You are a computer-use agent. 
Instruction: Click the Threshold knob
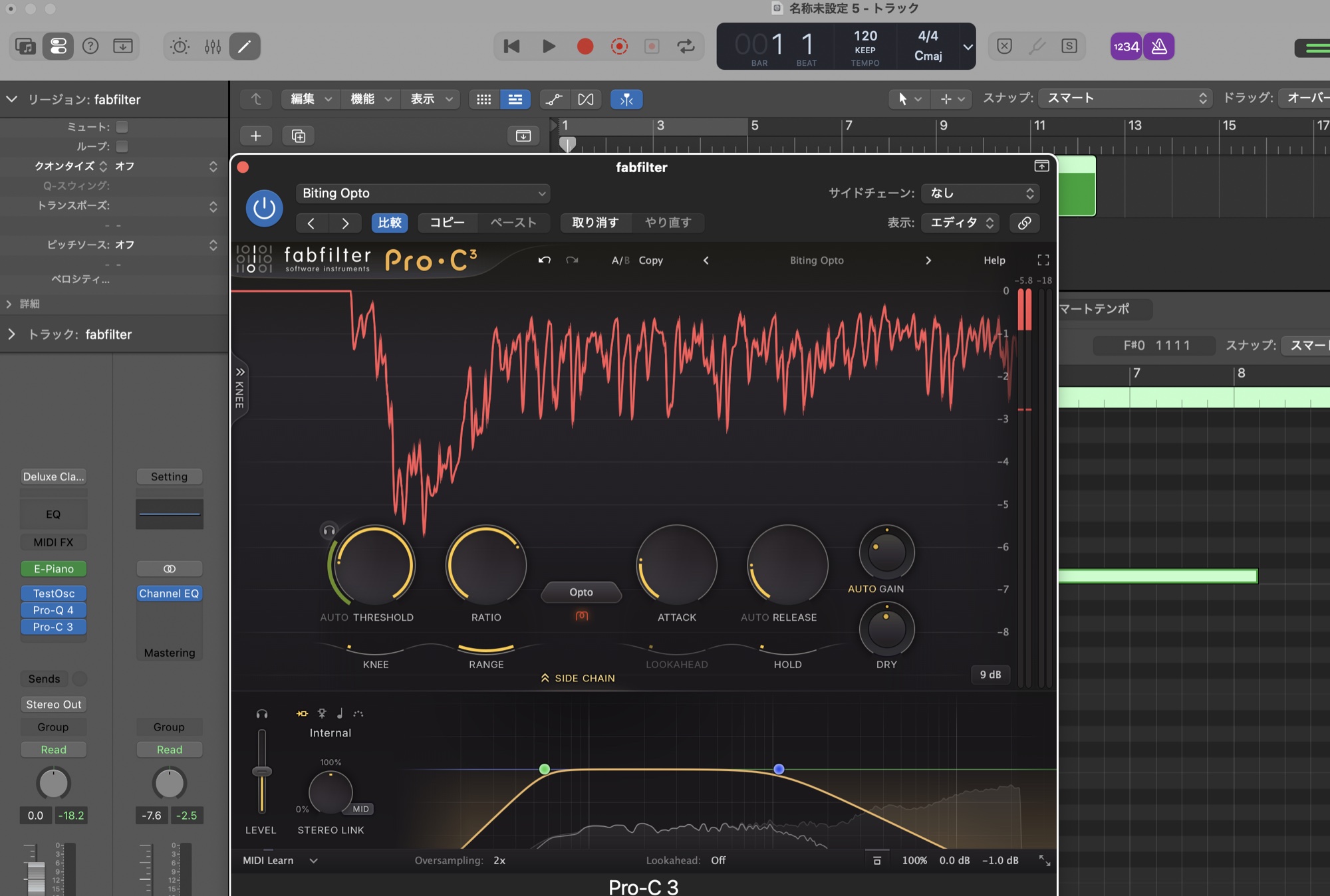tap(374, 566)
